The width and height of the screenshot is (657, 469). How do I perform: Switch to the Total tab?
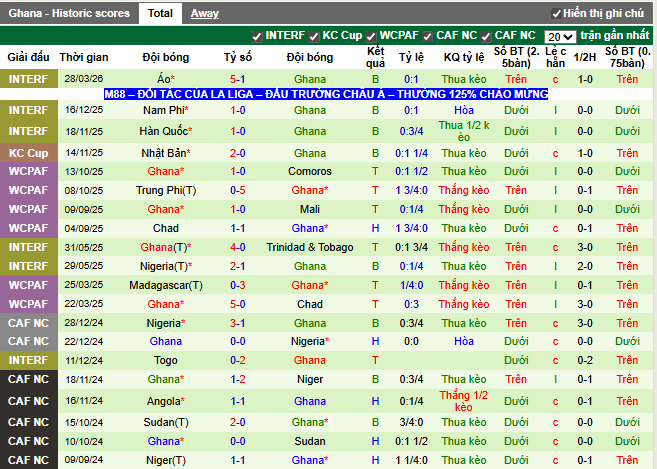tap(160, 13)
